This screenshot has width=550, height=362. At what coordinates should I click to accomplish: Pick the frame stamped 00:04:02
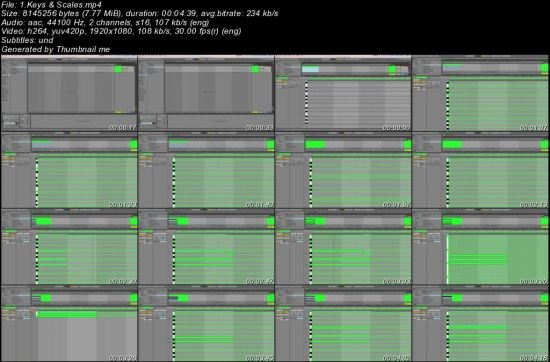click(x=343, y=324)
